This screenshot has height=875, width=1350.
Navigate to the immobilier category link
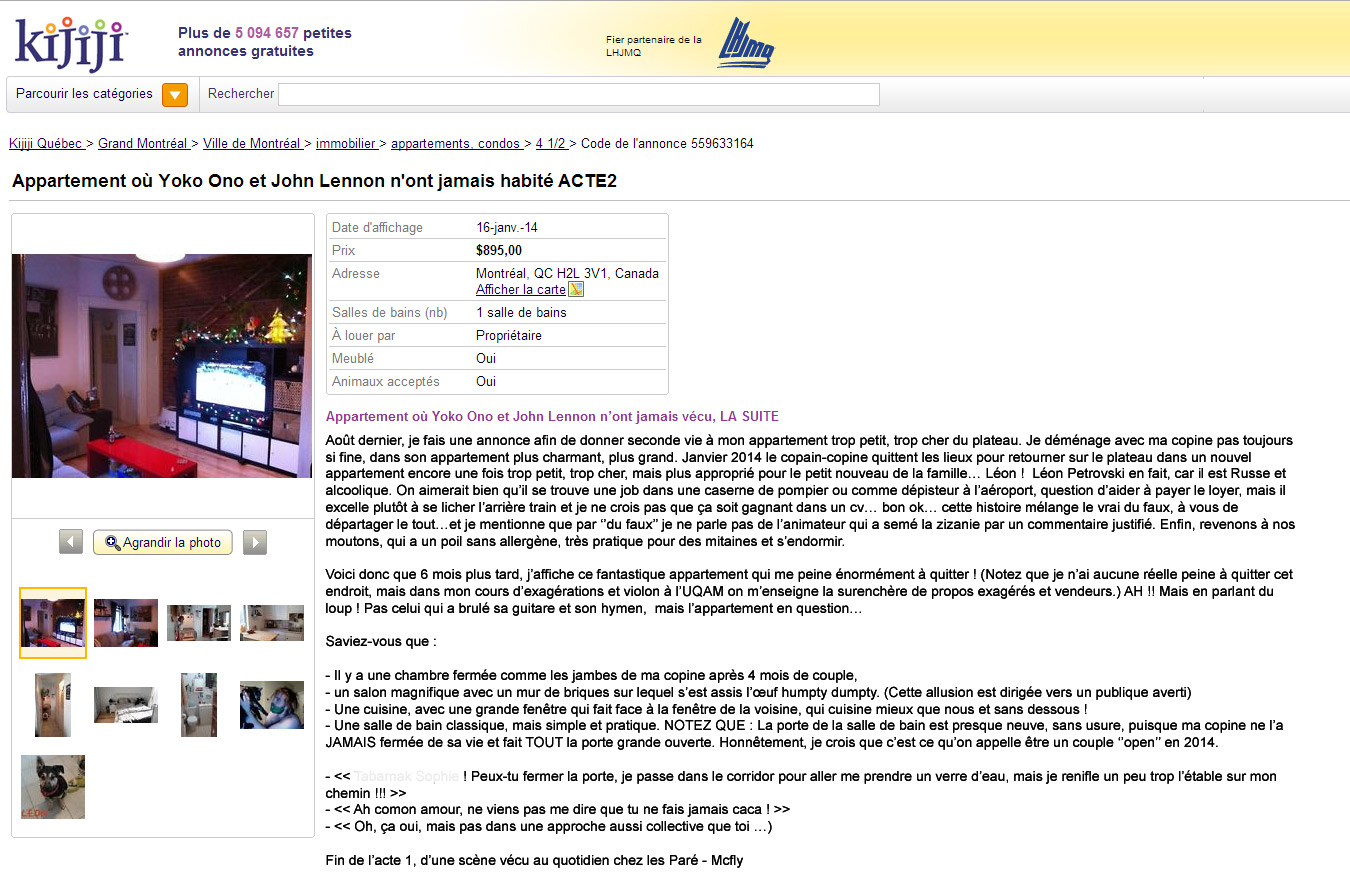pyautogui.click(x=346, y=143)
